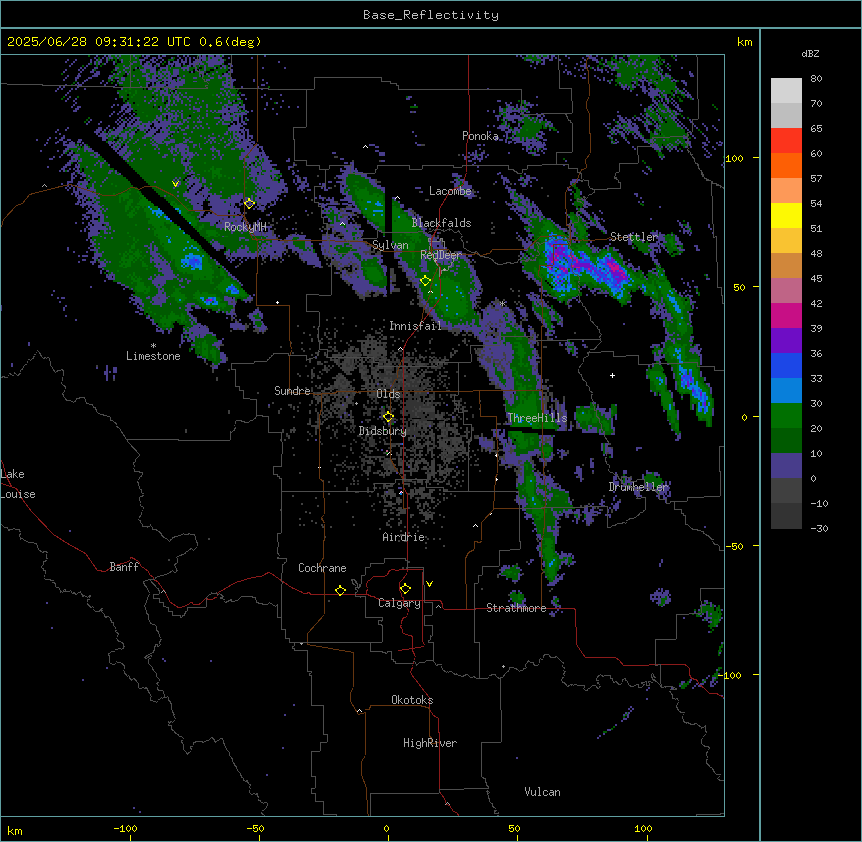Viewport: 862px width, 842px height.
Task: Select the Vulcan label
Action: point(542,792)
